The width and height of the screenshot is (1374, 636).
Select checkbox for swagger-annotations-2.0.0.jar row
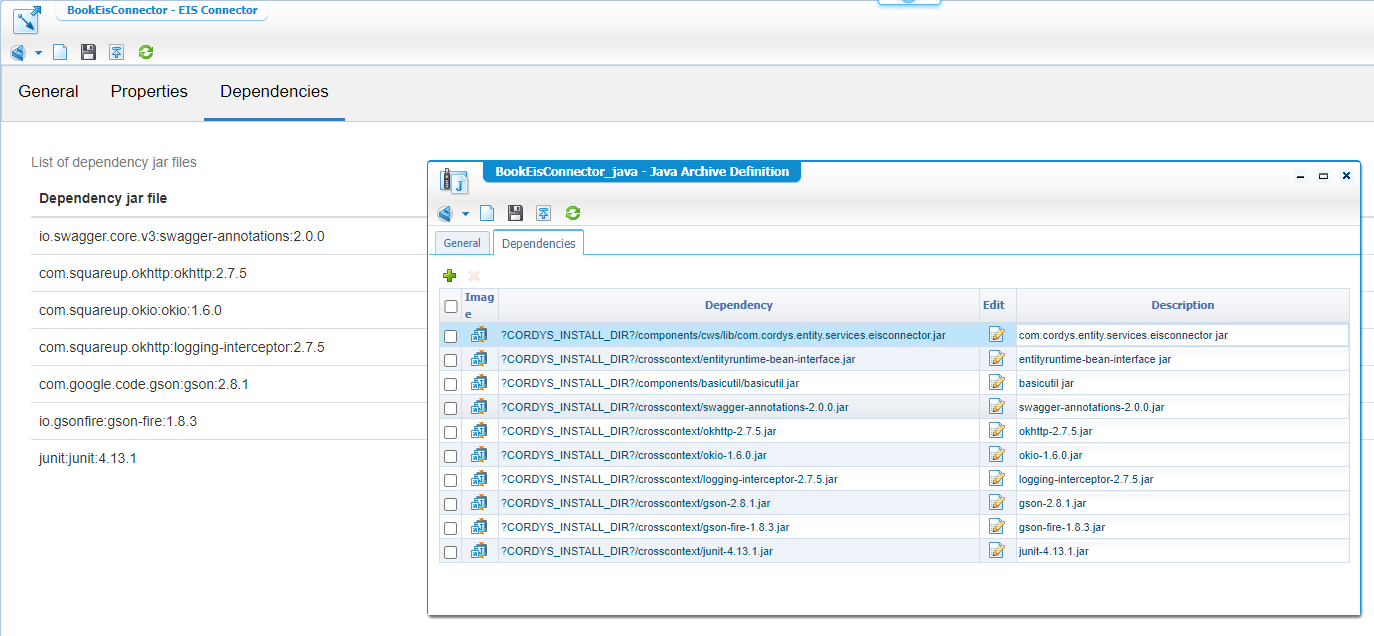(451, 408)
